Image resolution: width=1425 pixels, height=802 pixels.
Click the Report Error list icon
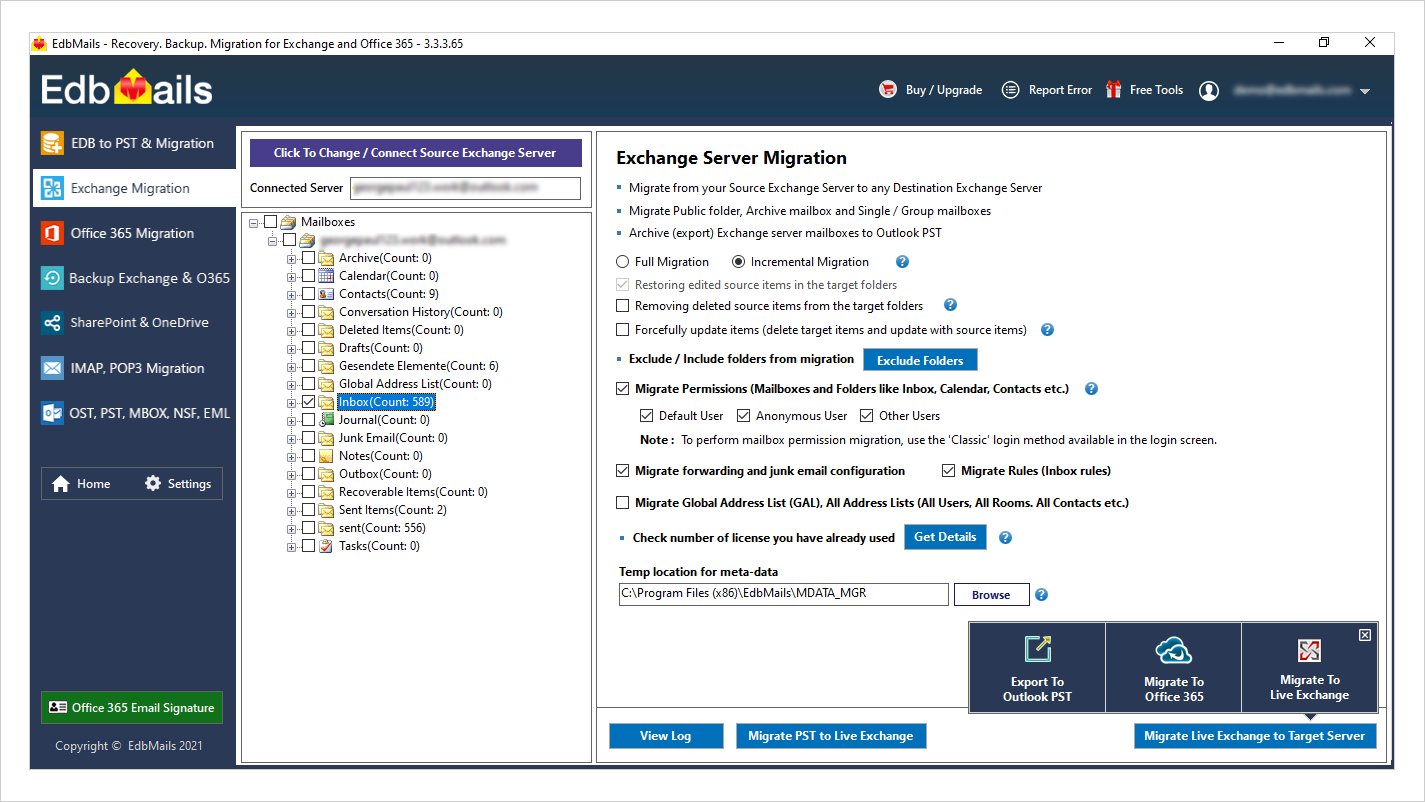click(1011, 90)
